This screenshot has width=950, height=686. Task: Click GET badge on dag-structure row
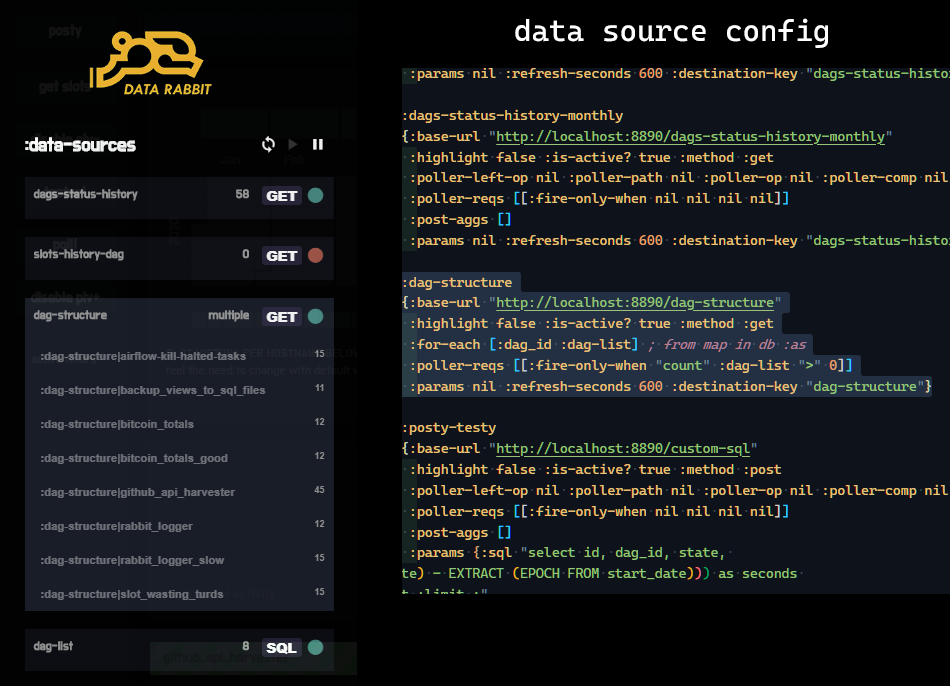tap(282, 317)
